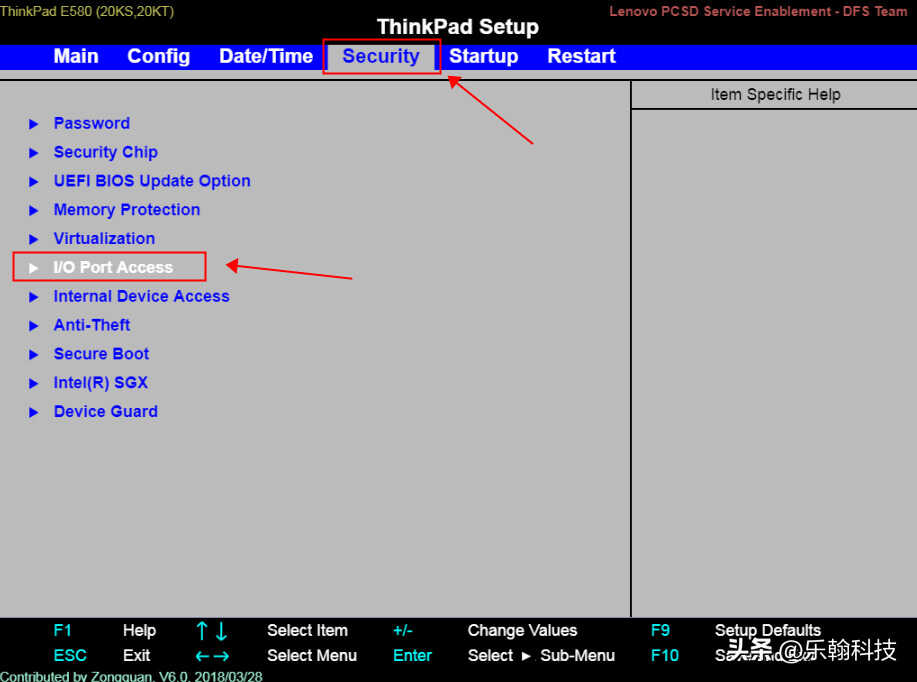Open the Main tab
This screenshot has height=682, width=917.
(x=76, y=56)
